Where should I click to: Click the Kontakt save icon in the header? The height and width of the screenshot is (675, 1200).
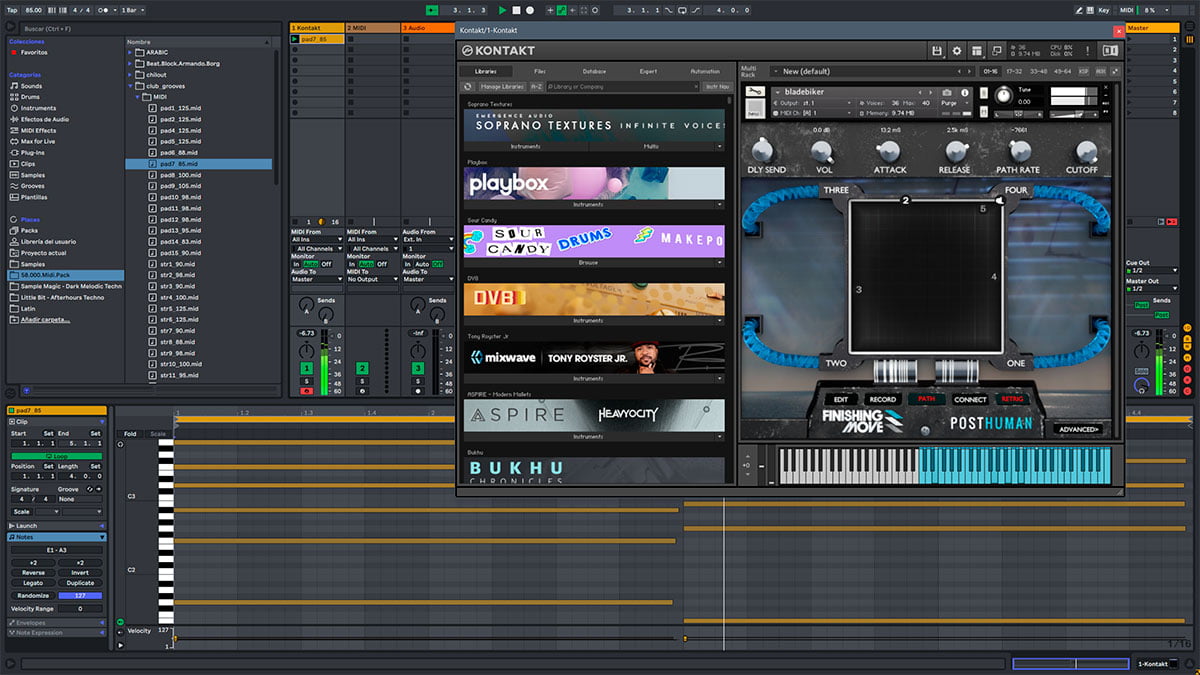point(936,50)
